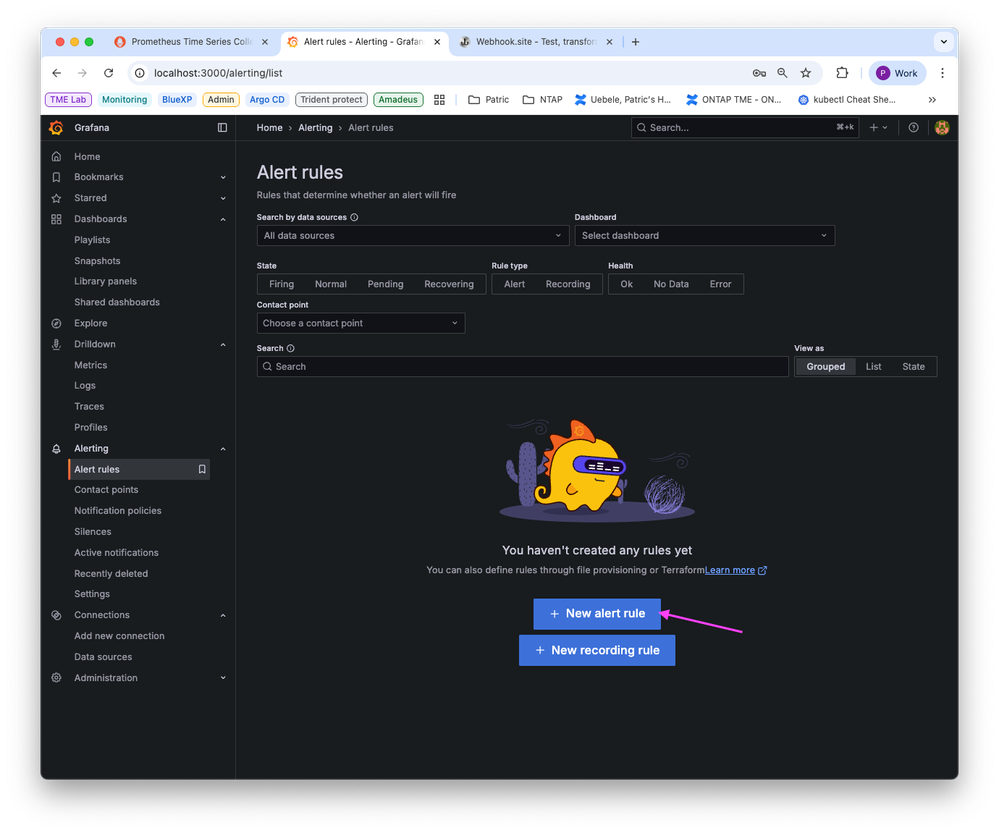Open the All data sources dropdown

(412, 236)
